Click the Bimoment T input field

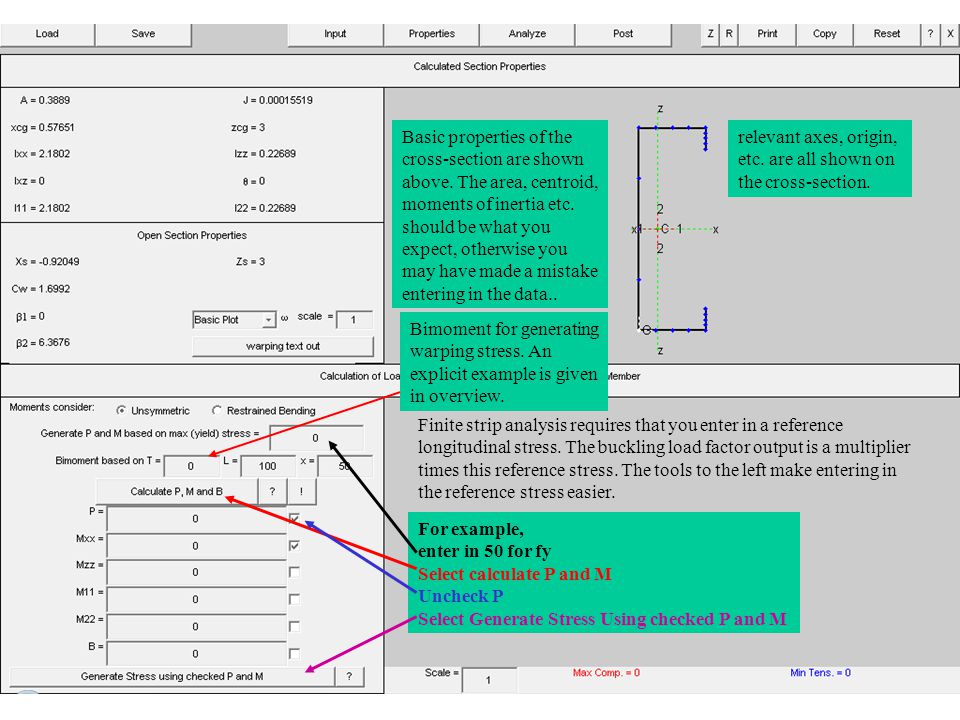(x=191, y=466)
